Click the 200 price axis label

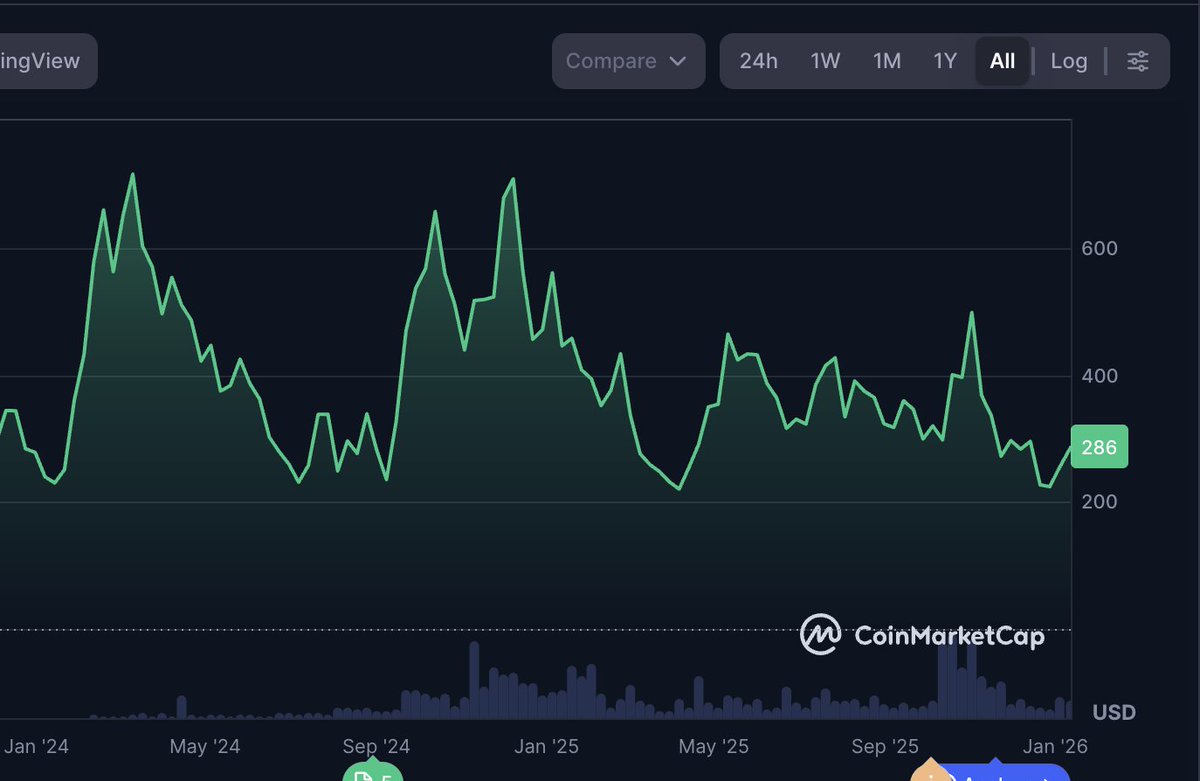pos(1099,501)
